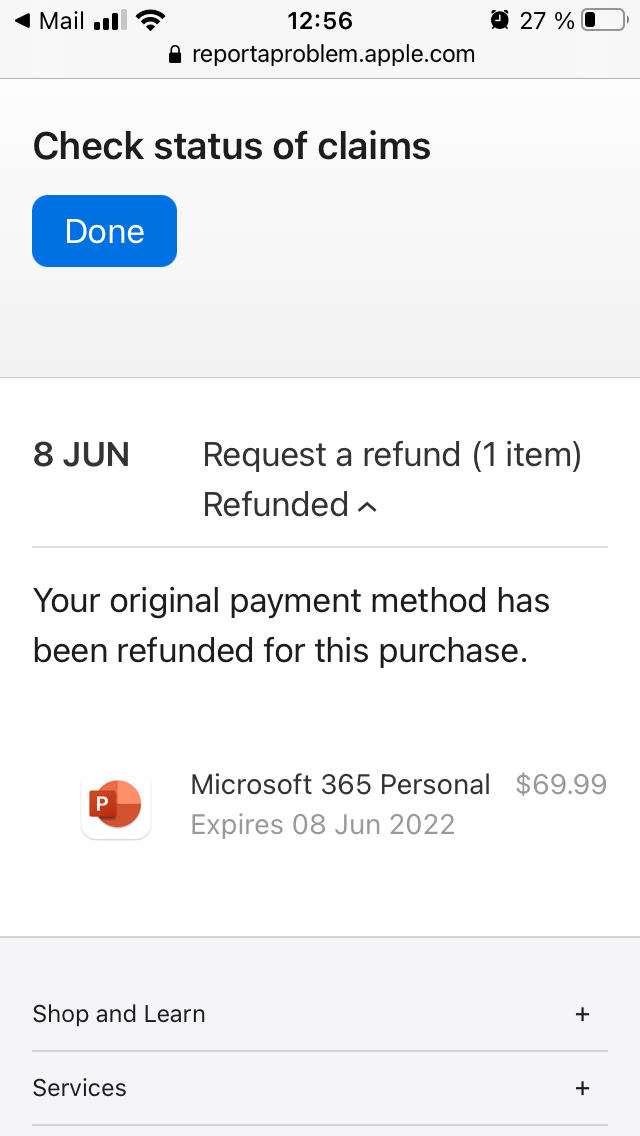Tap the back to Mail arrow
This screenshot has height=1136, width=640.
tap(22, 21)
